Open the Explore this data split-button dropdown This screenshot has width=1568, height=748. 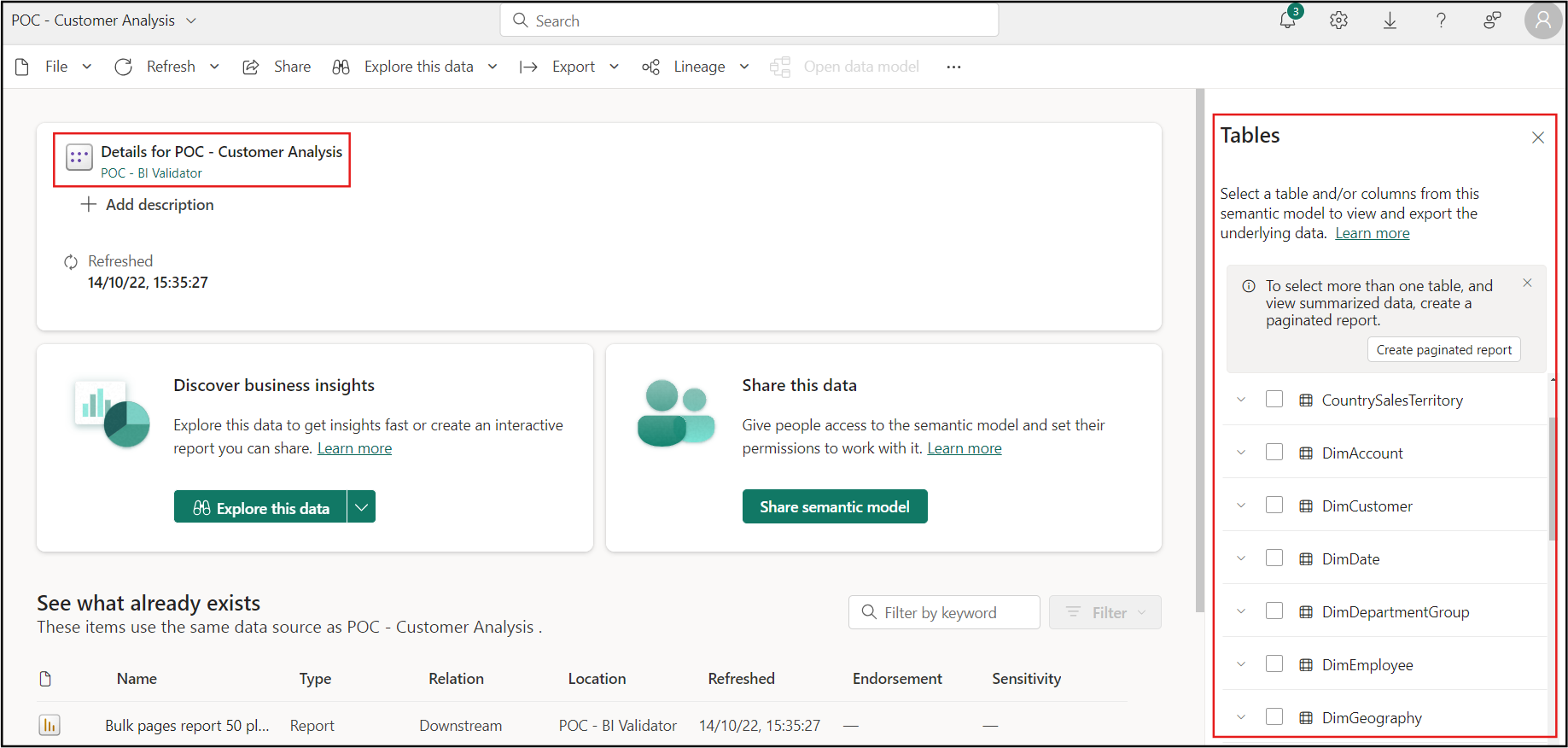pos(362,507)
